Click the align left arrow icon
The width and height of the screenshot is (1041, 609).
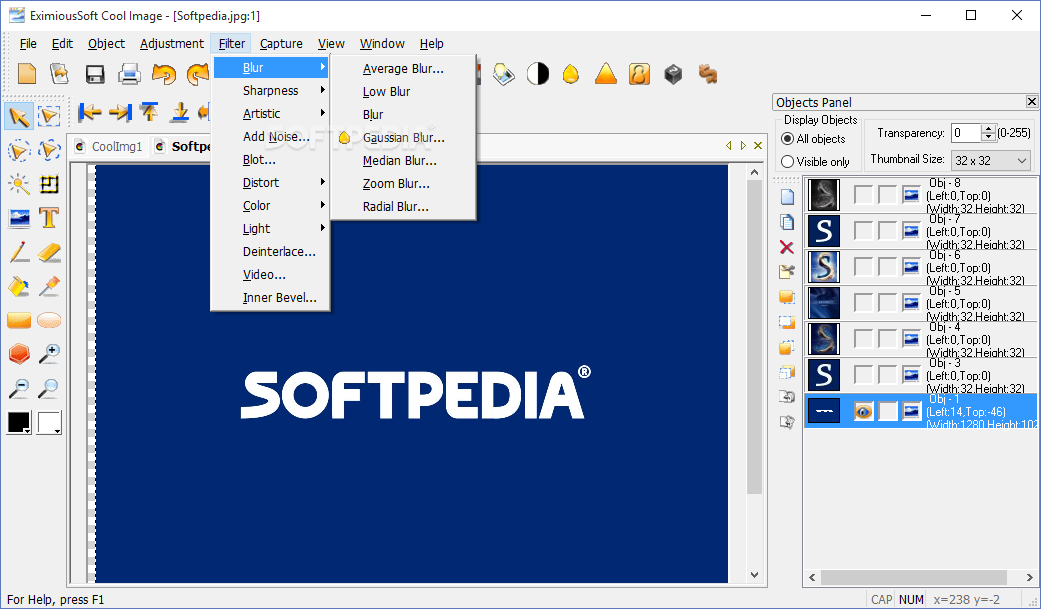90,112
